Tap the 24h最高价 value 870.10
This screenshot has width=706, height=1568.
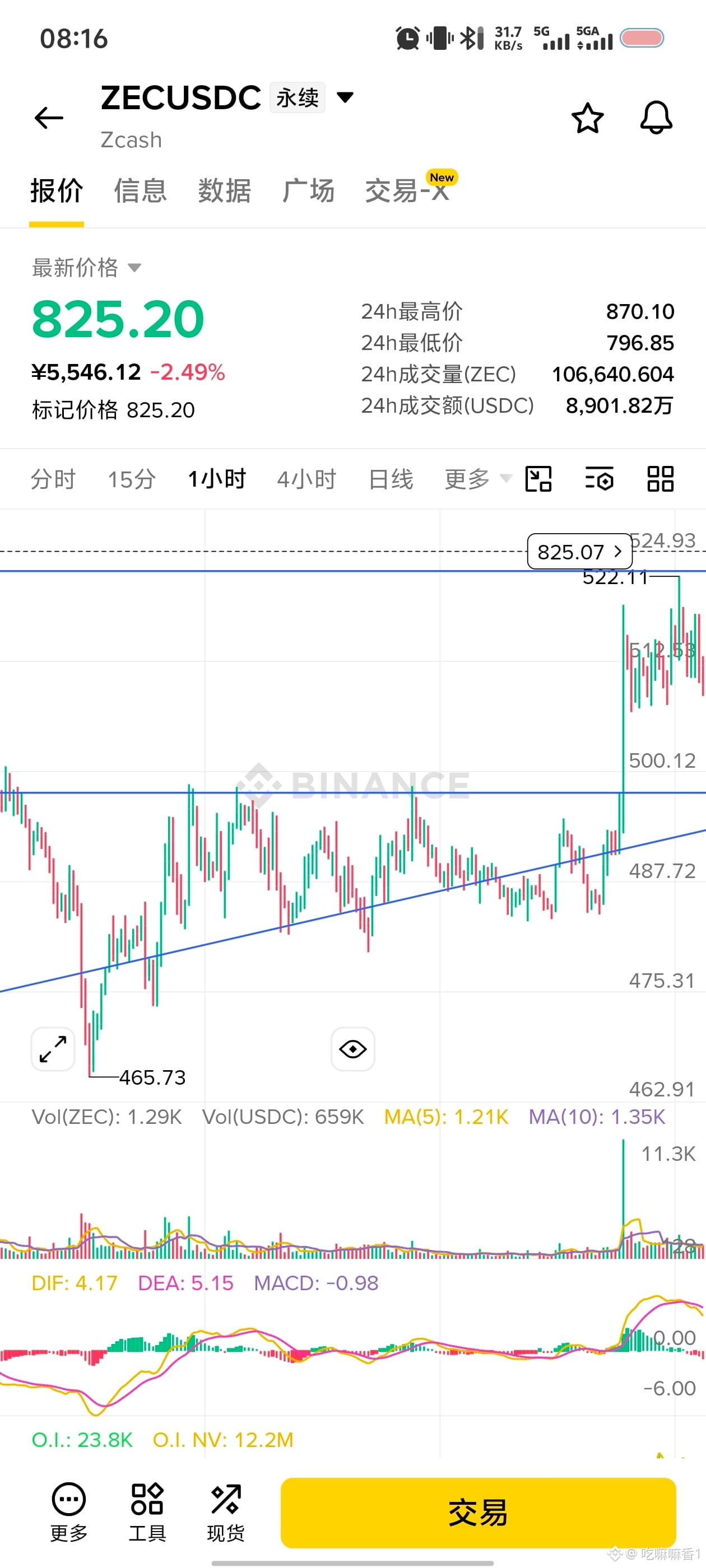click(640, 312)
